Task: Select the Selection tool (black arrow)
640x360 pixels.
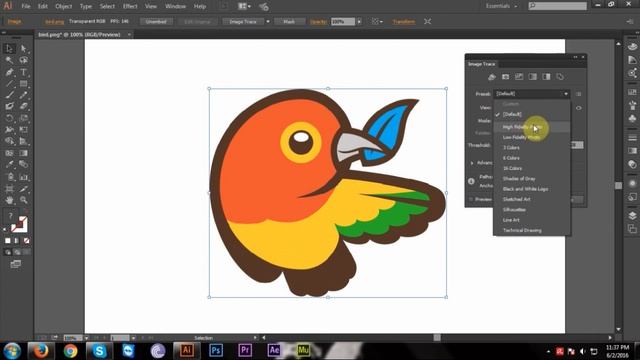Action: point(9,49)
